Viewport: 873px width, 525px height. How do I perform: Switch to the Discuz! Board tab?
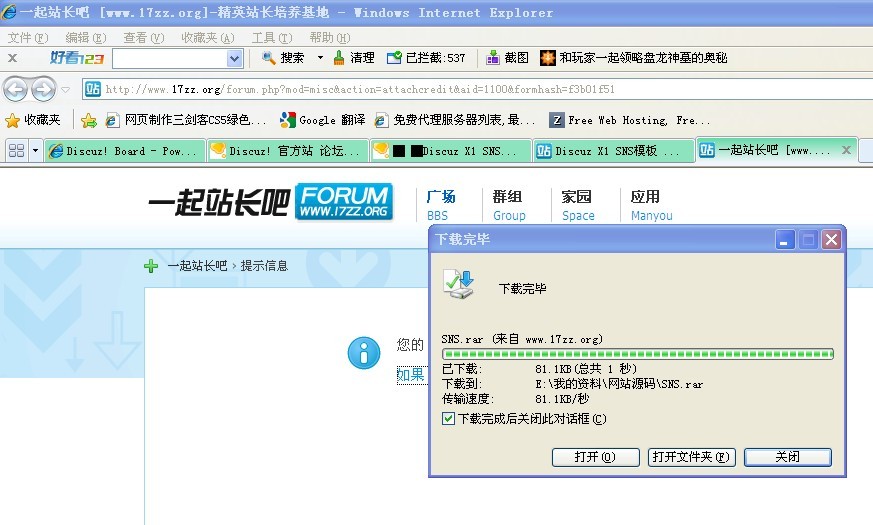125,151
